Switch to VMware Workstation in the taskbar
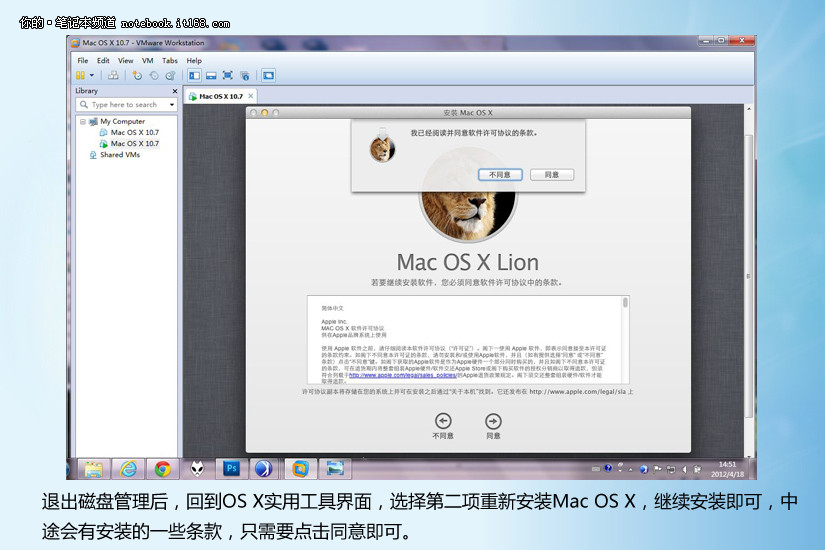Viewport: 825px width, 550px height. 300,468
